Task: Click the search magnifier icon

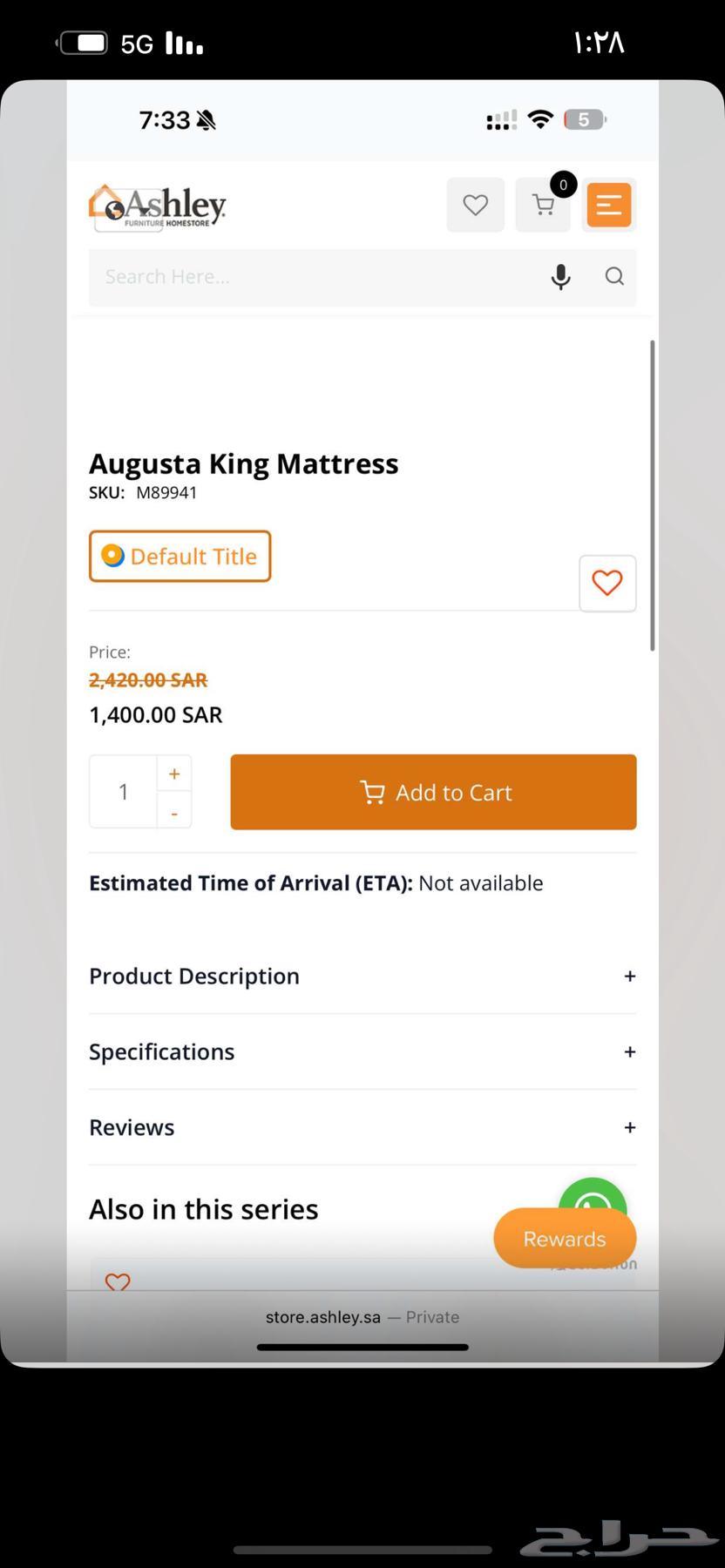Action: [614, 276]
